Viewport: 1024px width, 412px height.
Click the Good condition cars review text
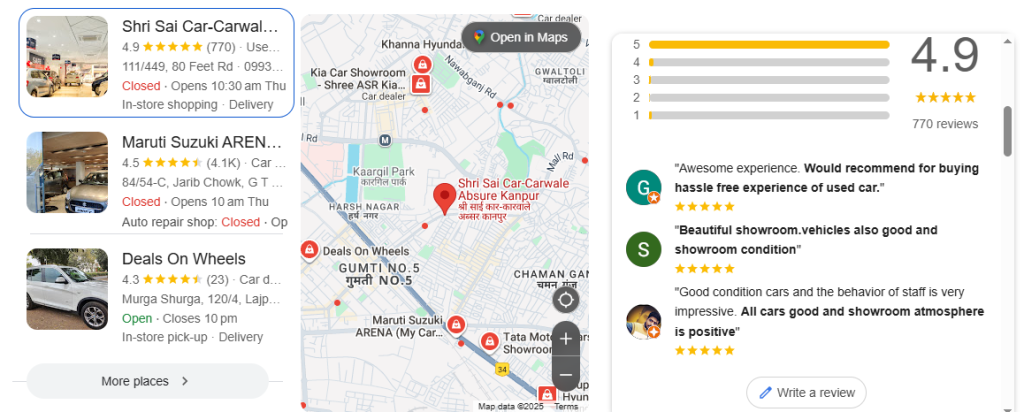click(x=829, y=312)
